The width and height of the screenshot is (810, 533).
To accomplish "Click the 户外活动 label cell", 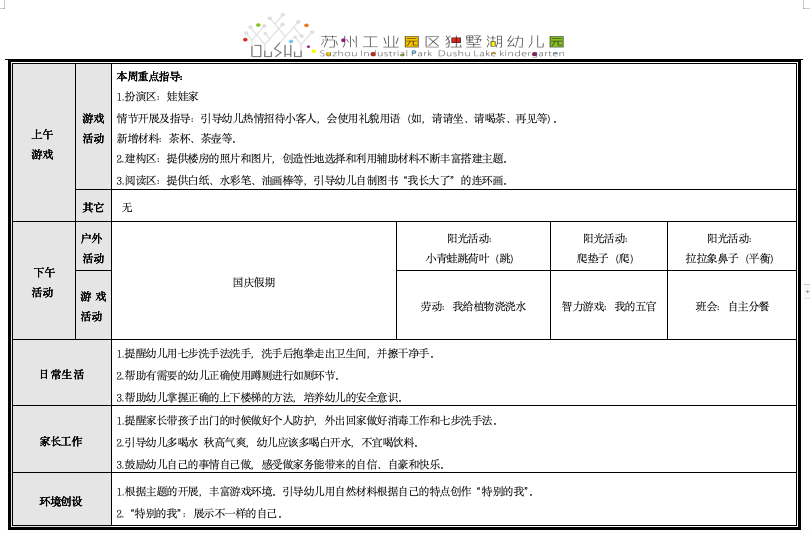I will click(x=93, y=248).
